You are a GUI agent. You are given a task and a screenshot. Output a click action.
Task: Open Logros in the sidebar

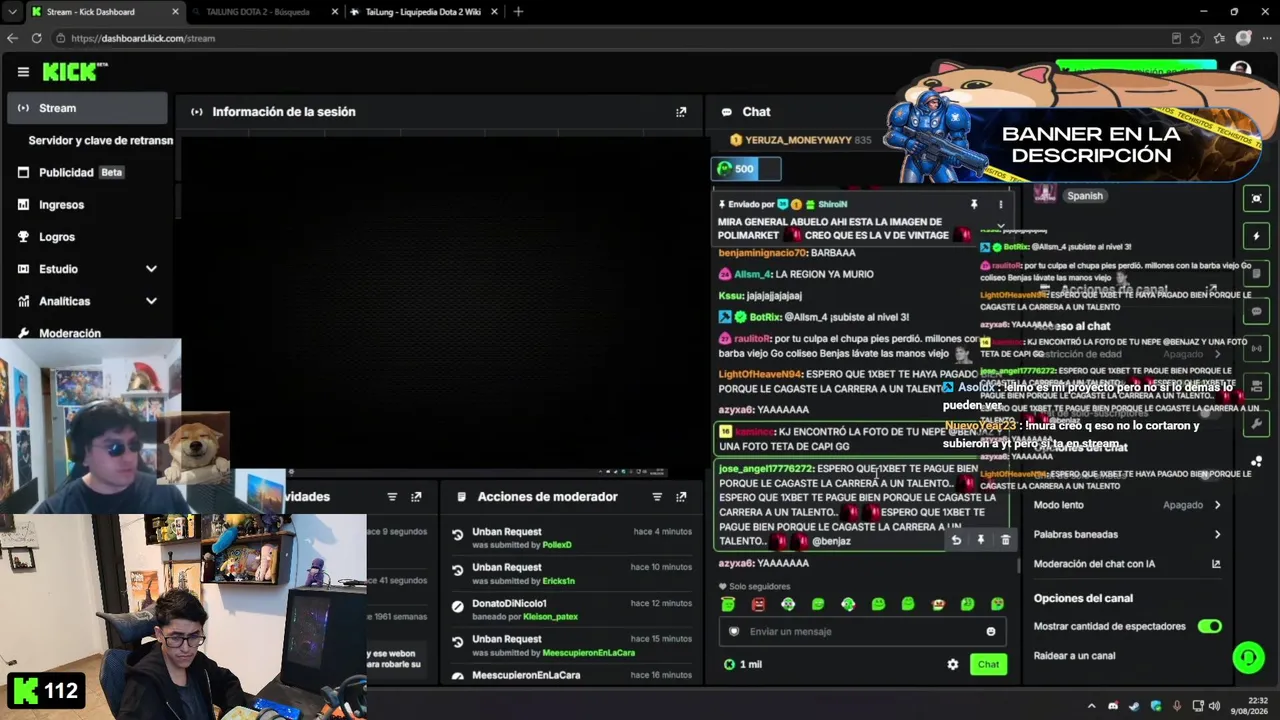pyautogui.click(x=87, y=237)
